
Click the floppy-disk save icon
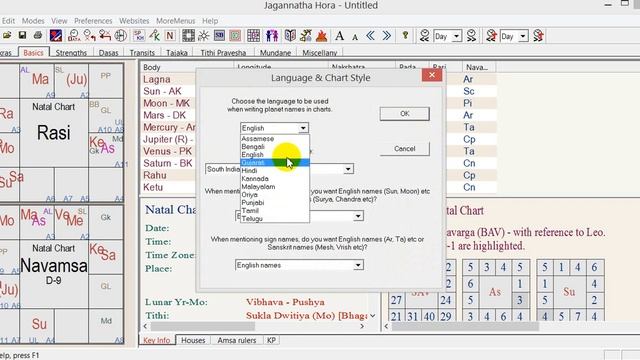(22, 36)
